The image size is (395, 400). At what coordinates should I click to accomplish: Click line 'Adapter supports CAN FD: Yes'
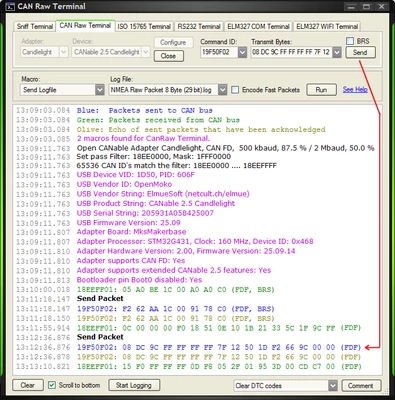pos(131,261)
